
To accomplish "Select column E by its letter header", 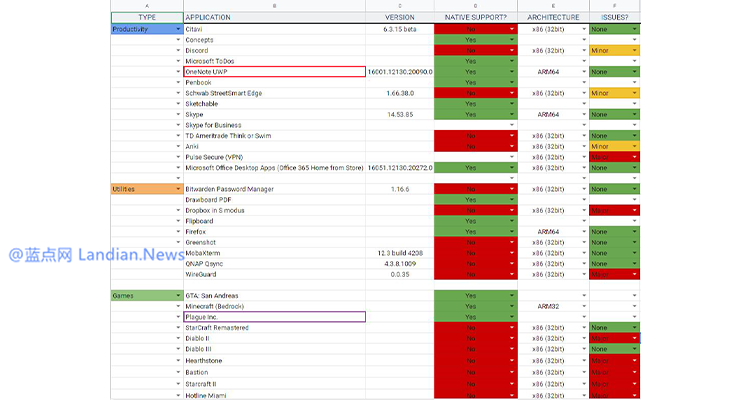I will point(553,6).
